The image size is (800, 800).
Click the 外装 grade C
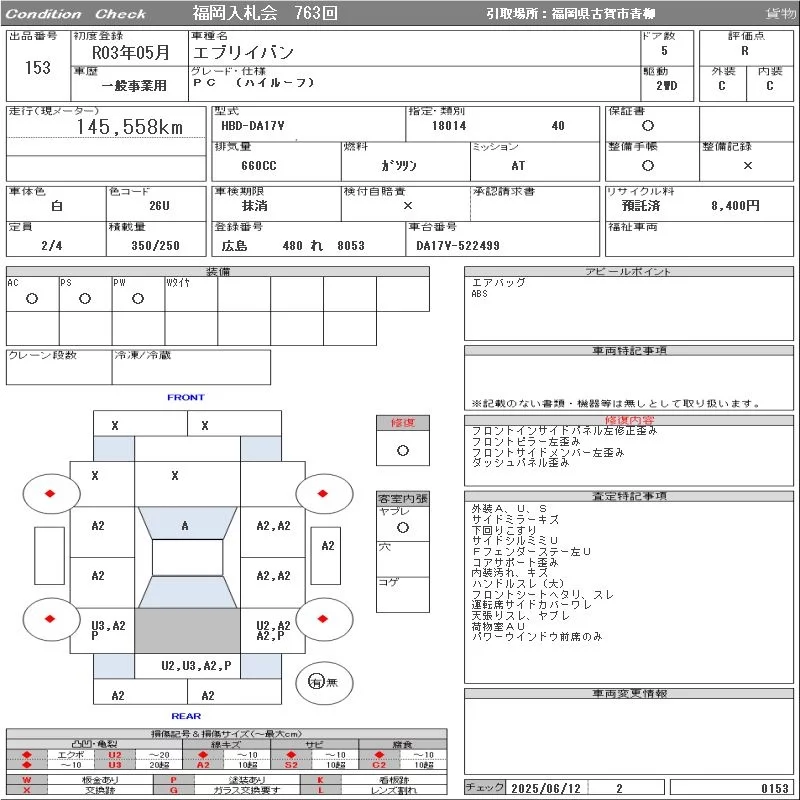click(x=722, y=86)
